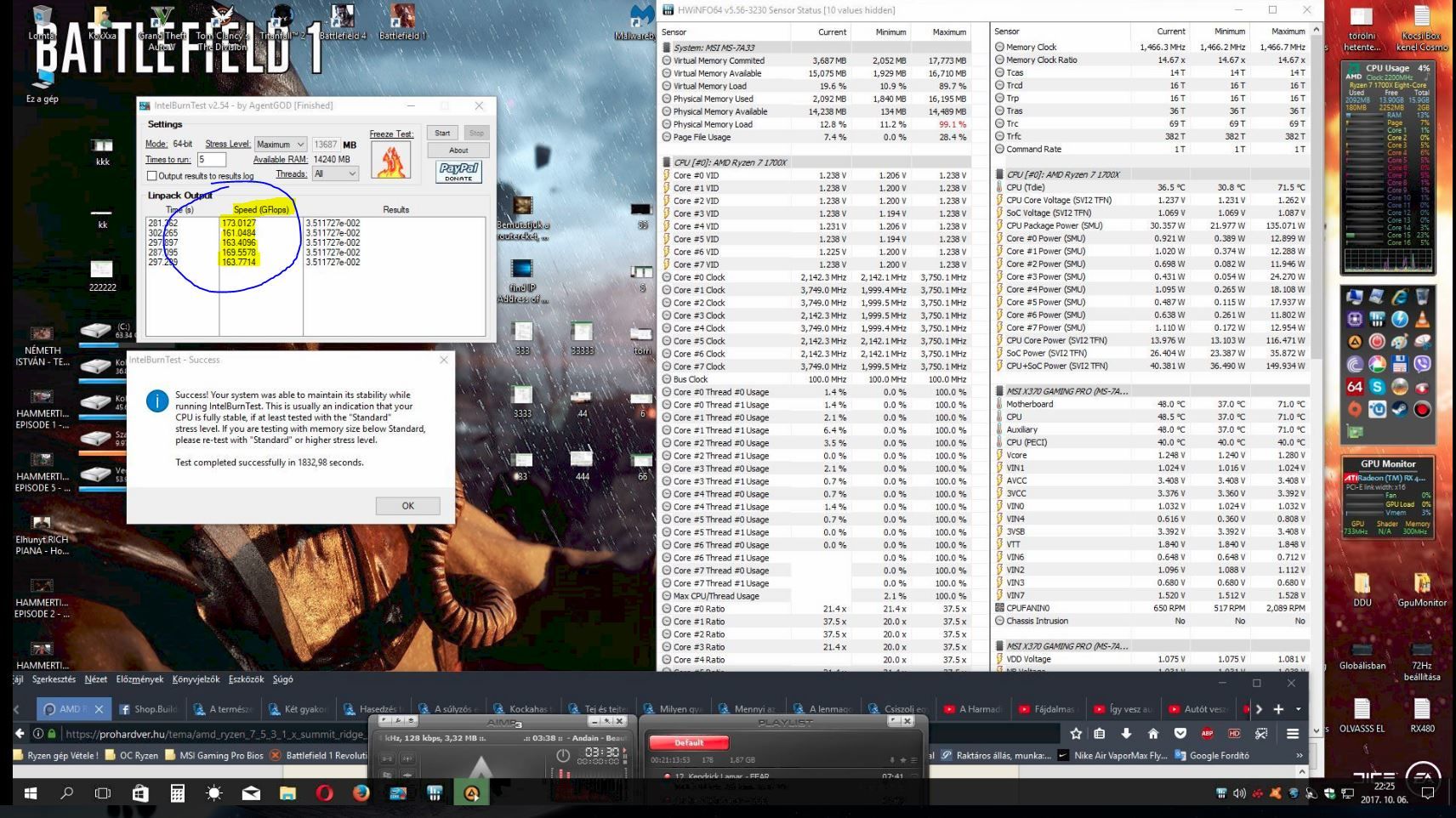This screenshot has width=1456, height=818.
Task: Launch Internet Explorer from the launcher gadget
Action: pos(1399,298)
